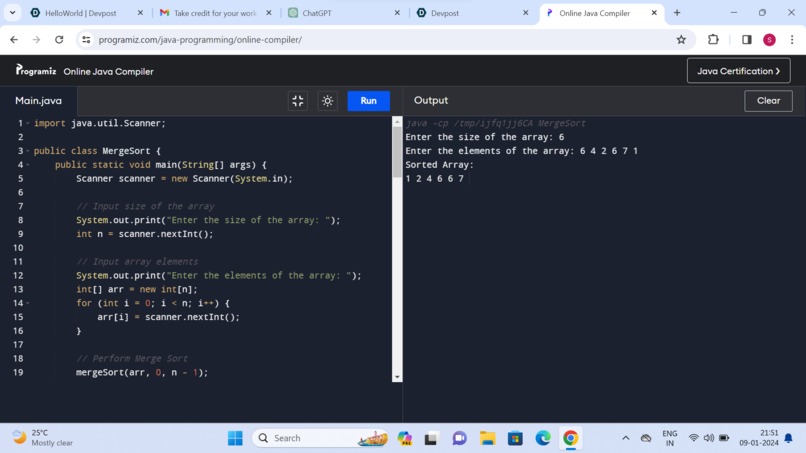This screenshot has width=806, height=453.
Task: Collapse code fold at line 1
Action: [28, 123]
